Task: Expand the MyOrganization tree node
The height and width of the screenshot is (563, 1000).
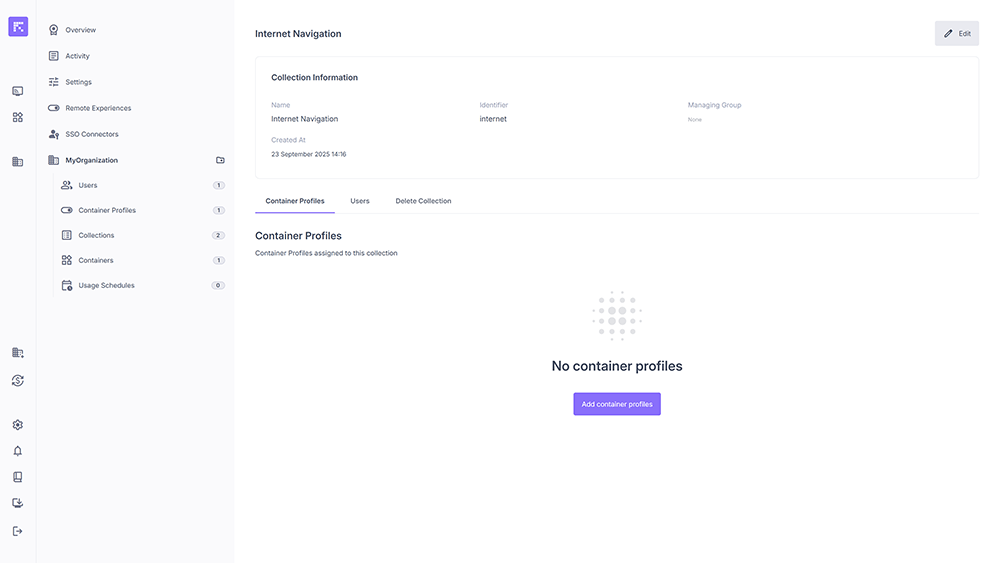Action: click(91, 160)
